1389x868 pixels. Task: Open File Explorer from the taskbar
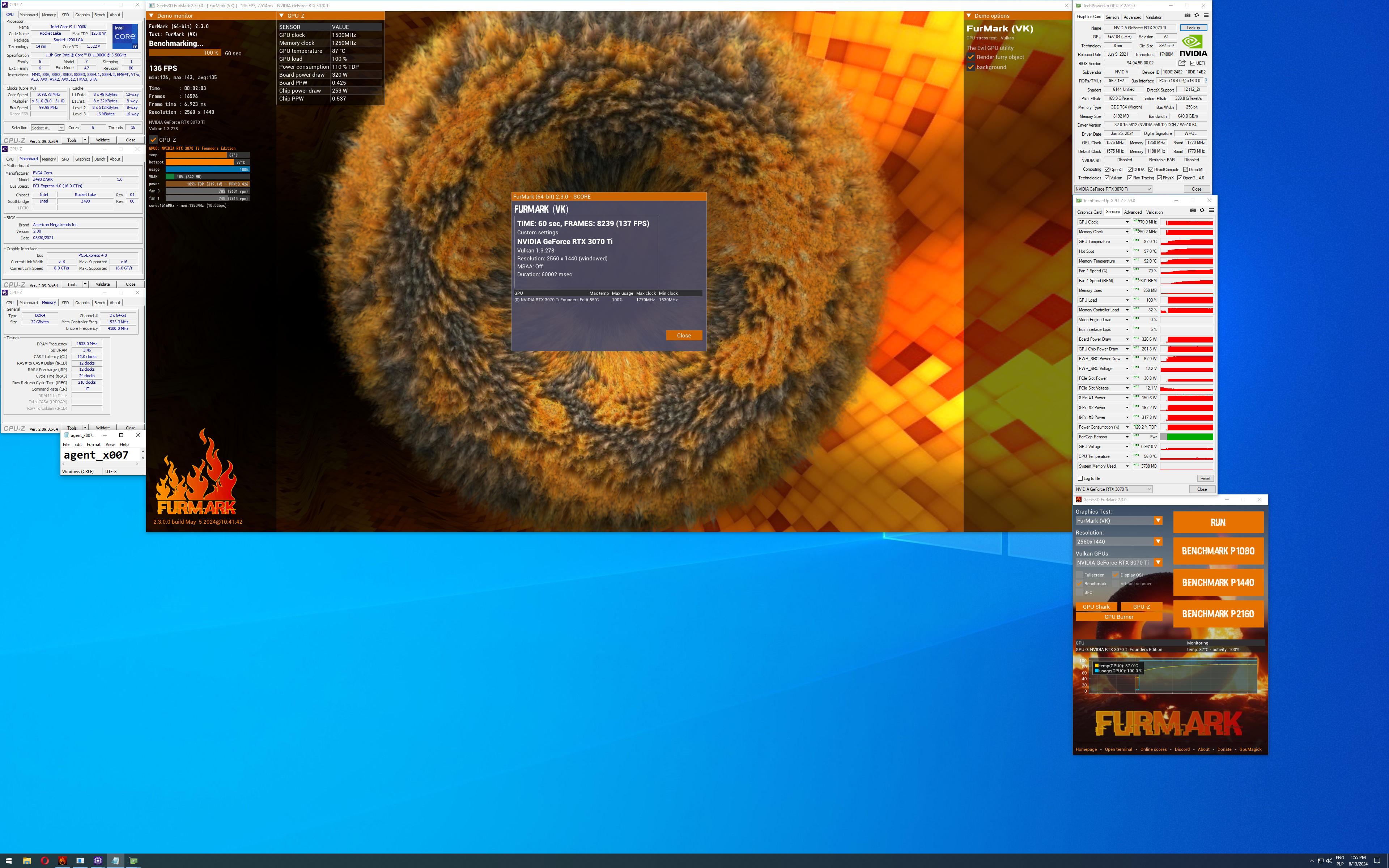pos(26,860)
